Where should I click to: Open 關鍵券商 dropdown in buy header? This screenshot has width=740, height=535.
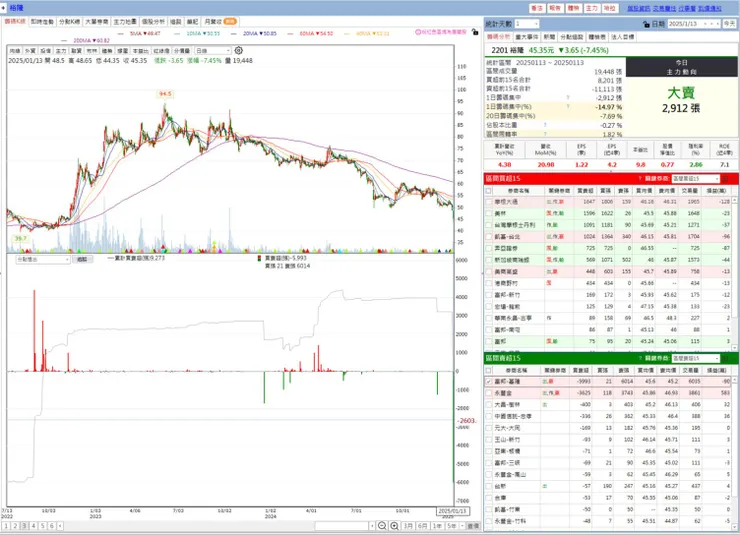tap(696, 179)
